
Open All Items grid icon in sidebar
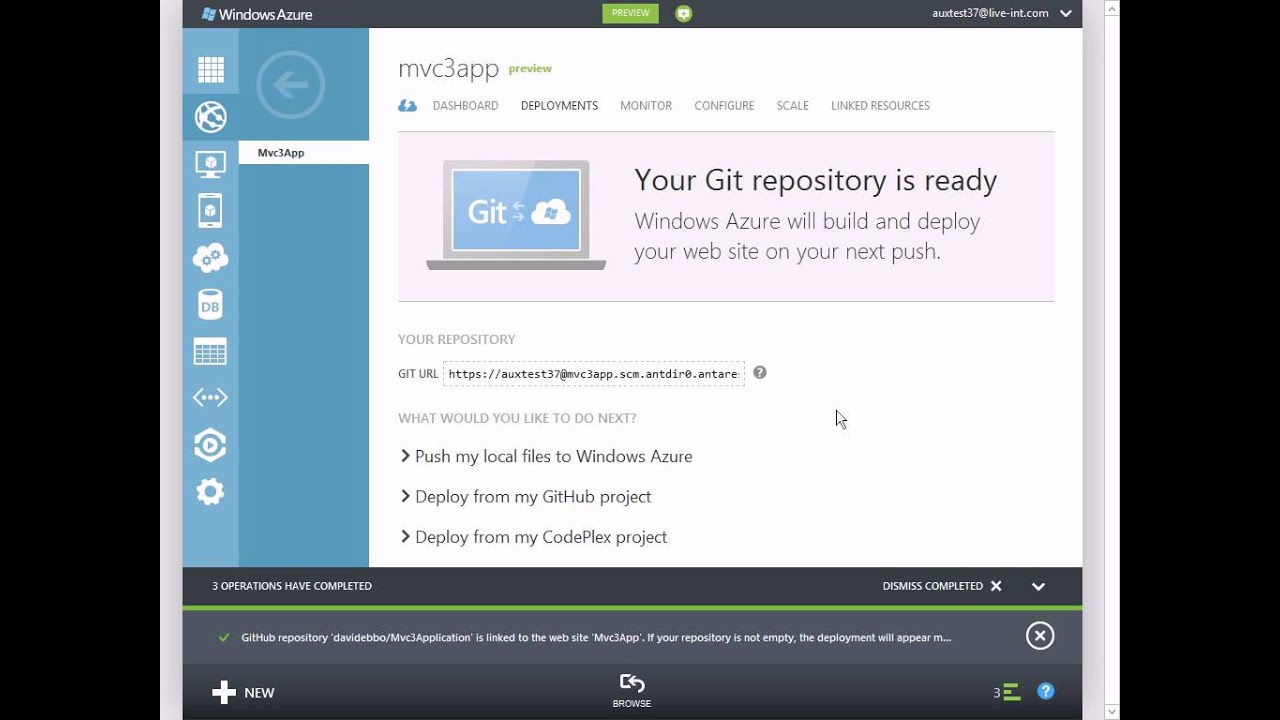click(210, 70)
